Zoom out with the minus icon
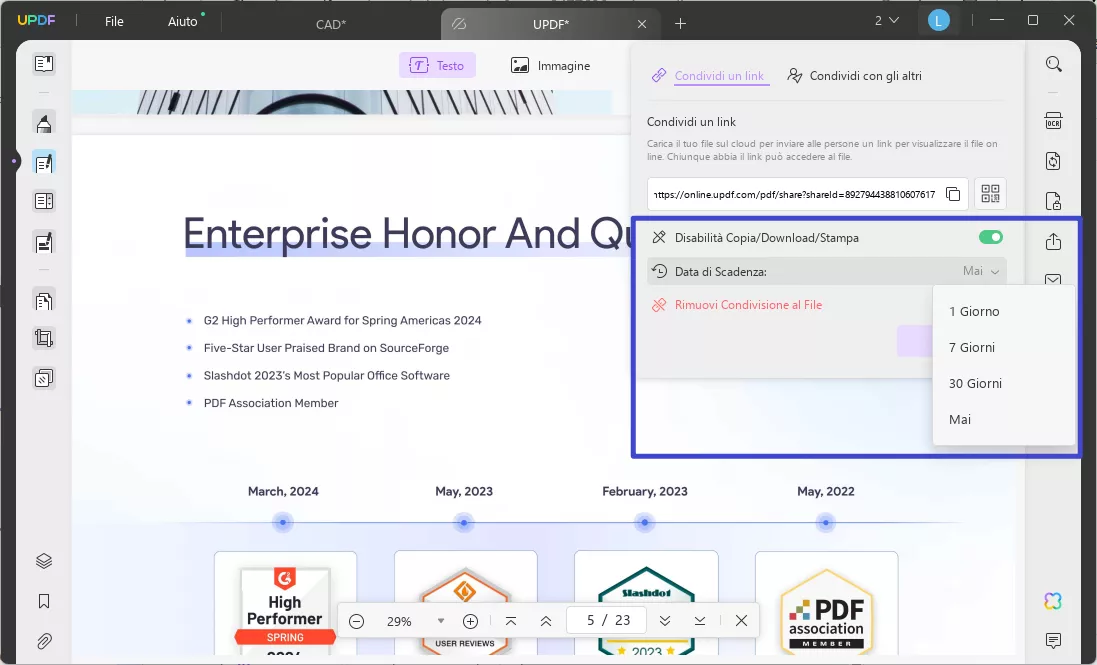Screen dimensions: 1097x665 pyautogui.click(x=357, y=621)
